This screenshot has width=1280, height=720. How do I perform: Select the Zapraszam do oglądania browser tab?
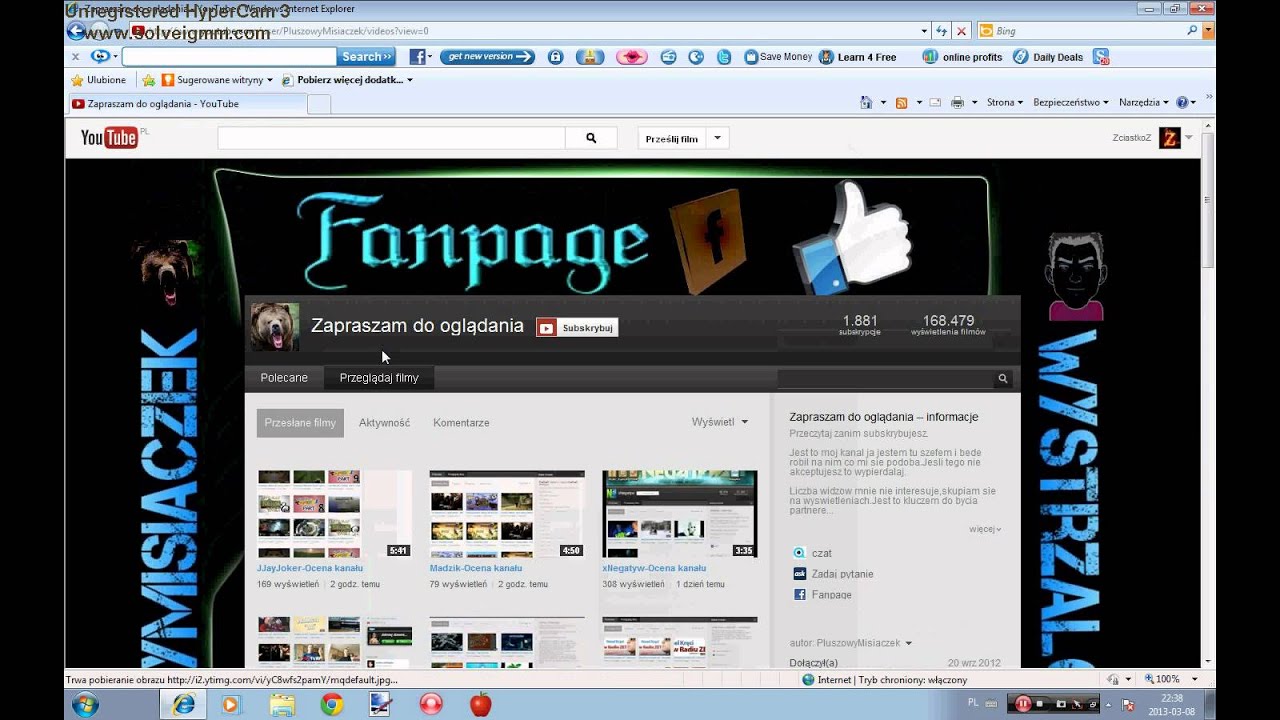(188, 104)
